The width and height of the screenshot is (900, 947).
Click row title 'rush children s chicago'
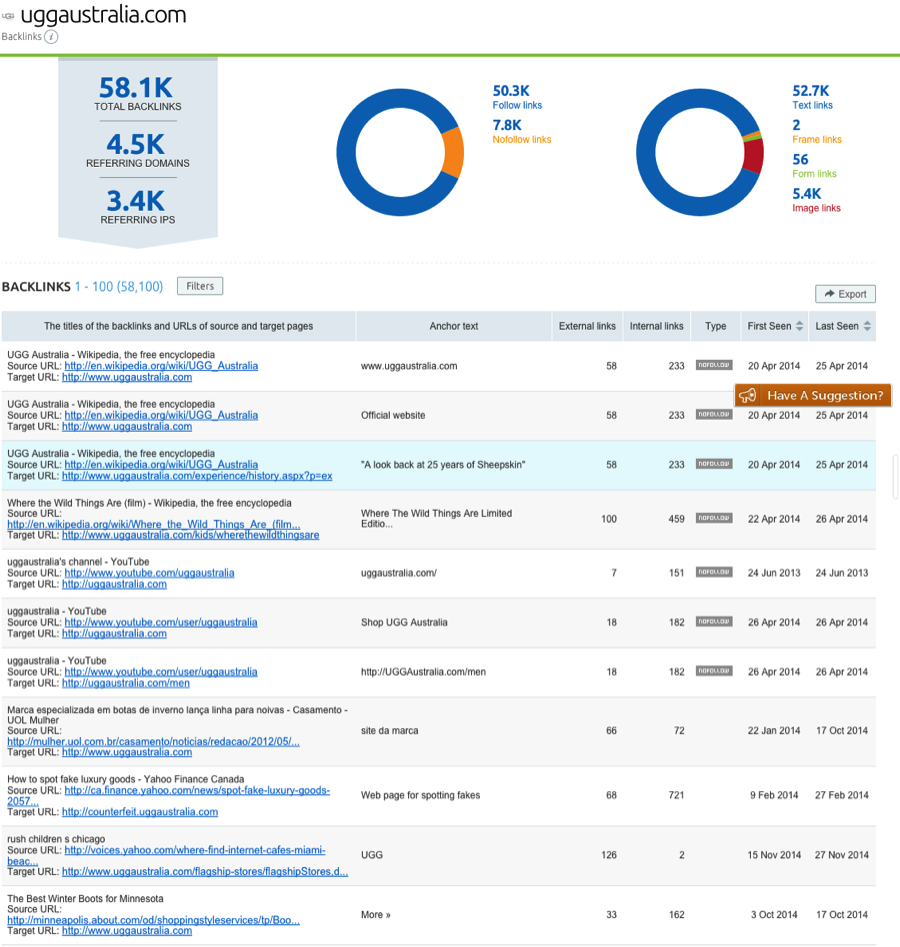56,839
